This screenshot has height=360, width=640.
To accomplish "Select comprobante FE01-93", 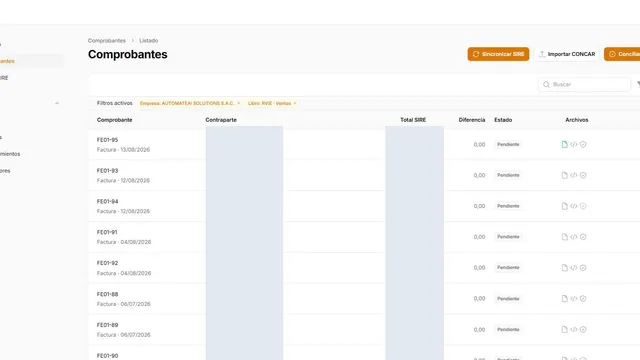I will (107, 171).
